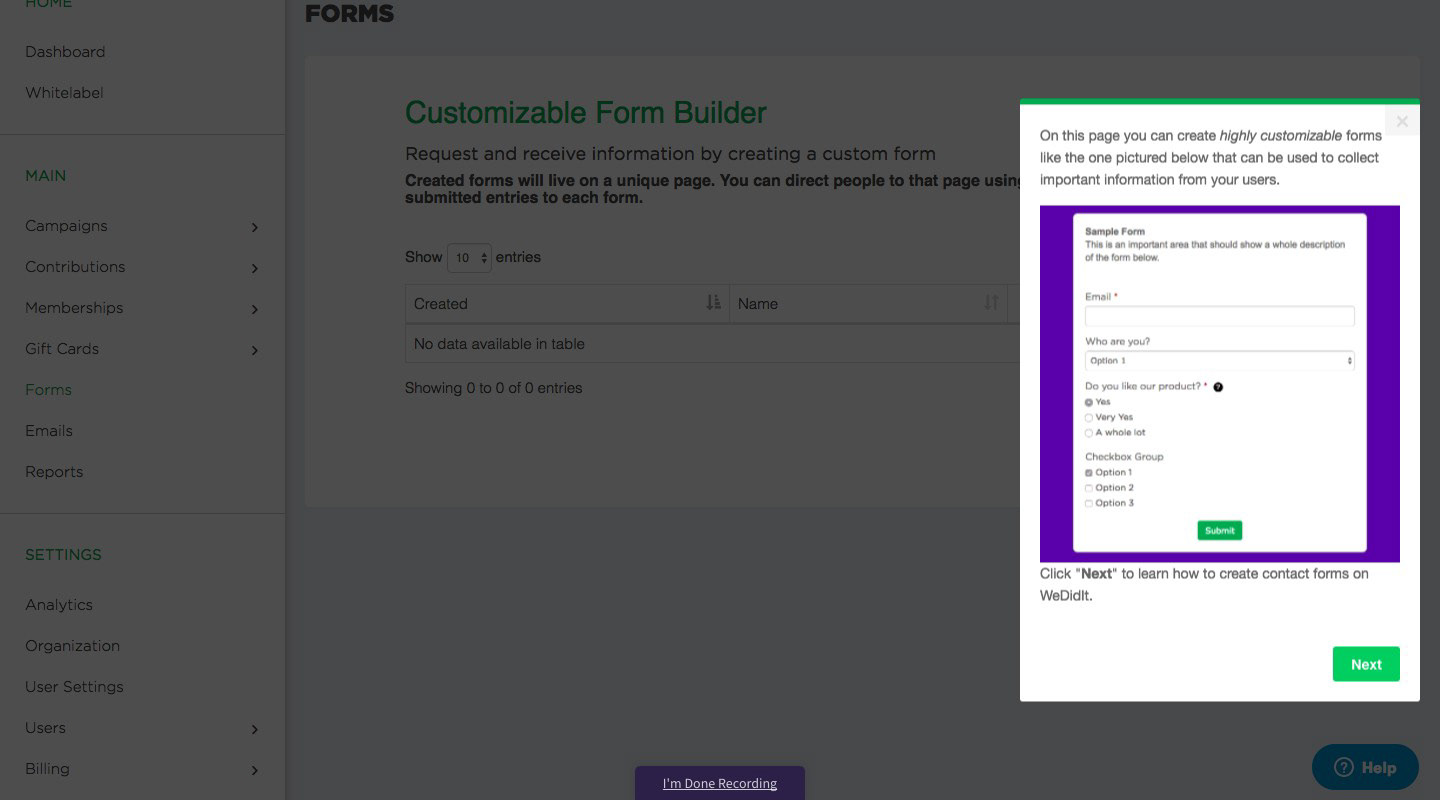Screen dimensions: 1440x800
Task: Expand the Users chevron
Action: click(x=255, y=729)
